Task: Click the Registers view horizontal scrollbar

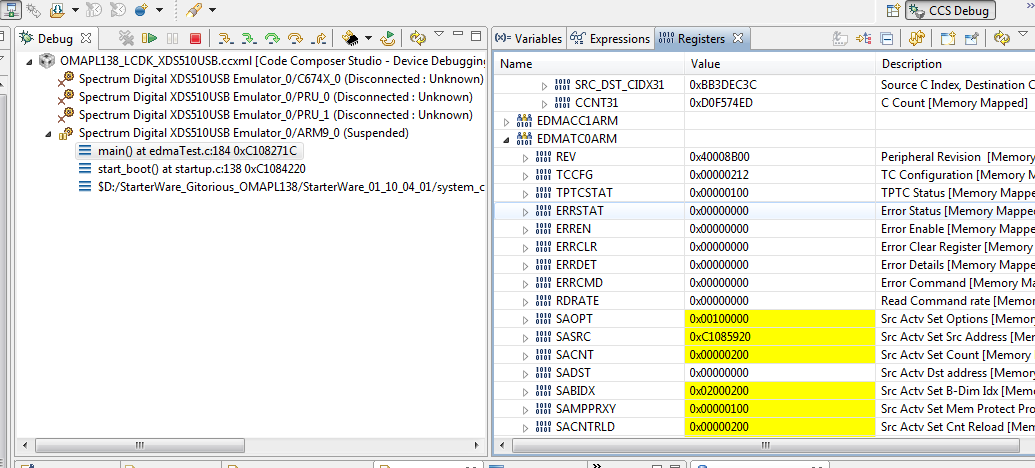Action: click(766, 446)
